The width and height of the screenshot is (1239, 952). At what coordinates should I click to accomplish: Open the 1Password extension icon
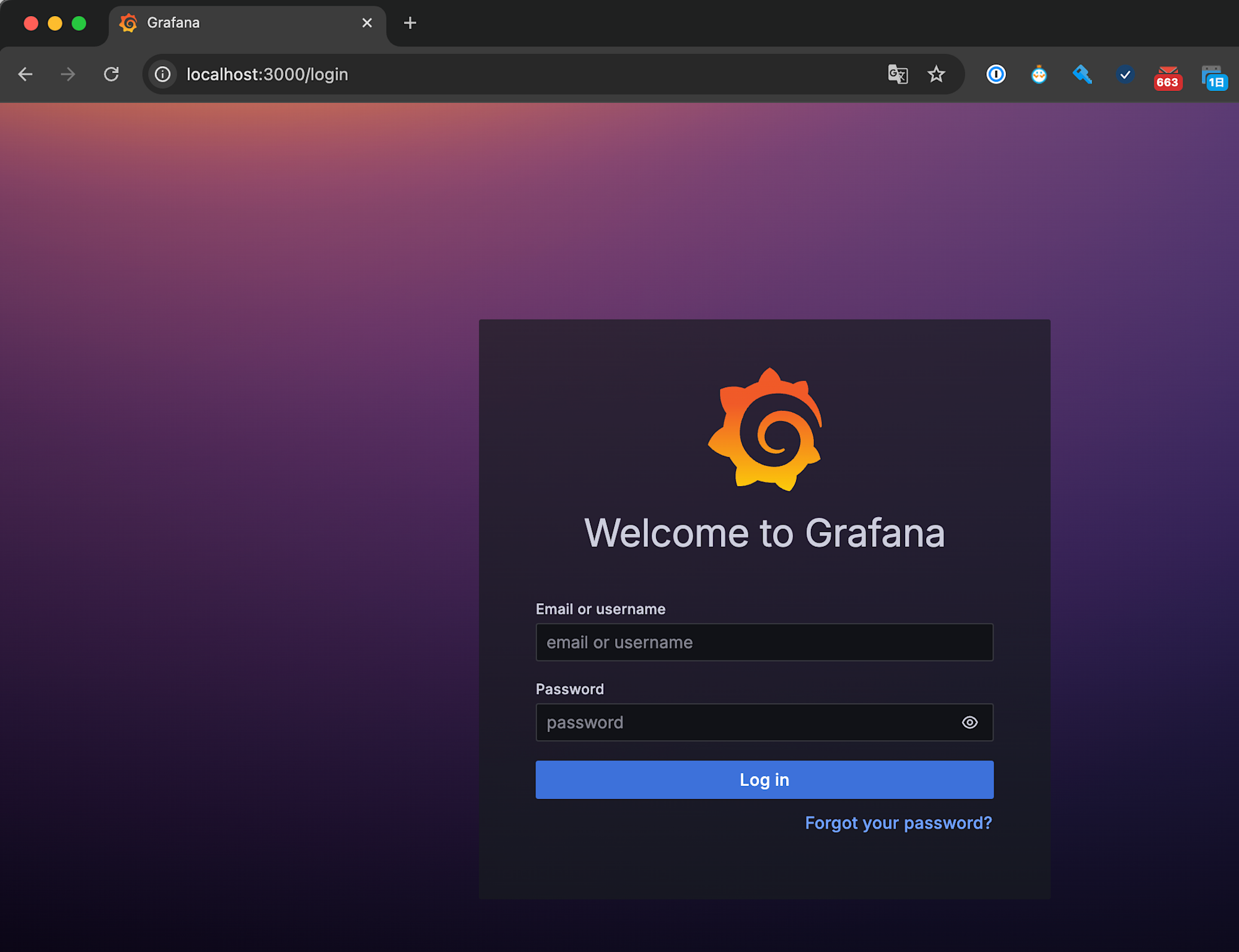click(x=996, y=74)
